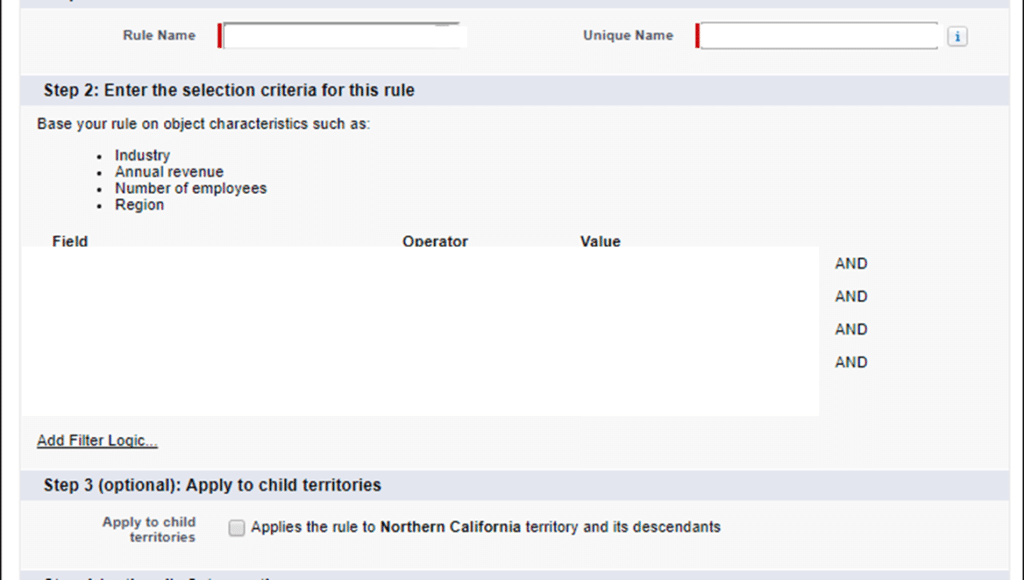Image resolution: width=1024 pixels, height=580 pixels.
Task: Click the first AND label in criteria
Action: point(851,264)
